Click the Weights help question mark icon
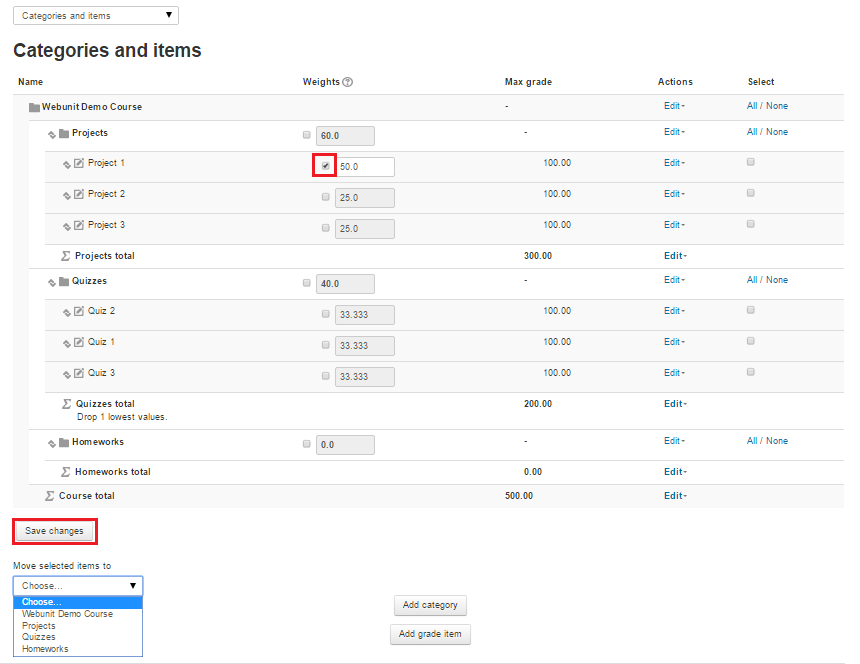The height and width of the screenshot is (664, 860). pos(348,82)
